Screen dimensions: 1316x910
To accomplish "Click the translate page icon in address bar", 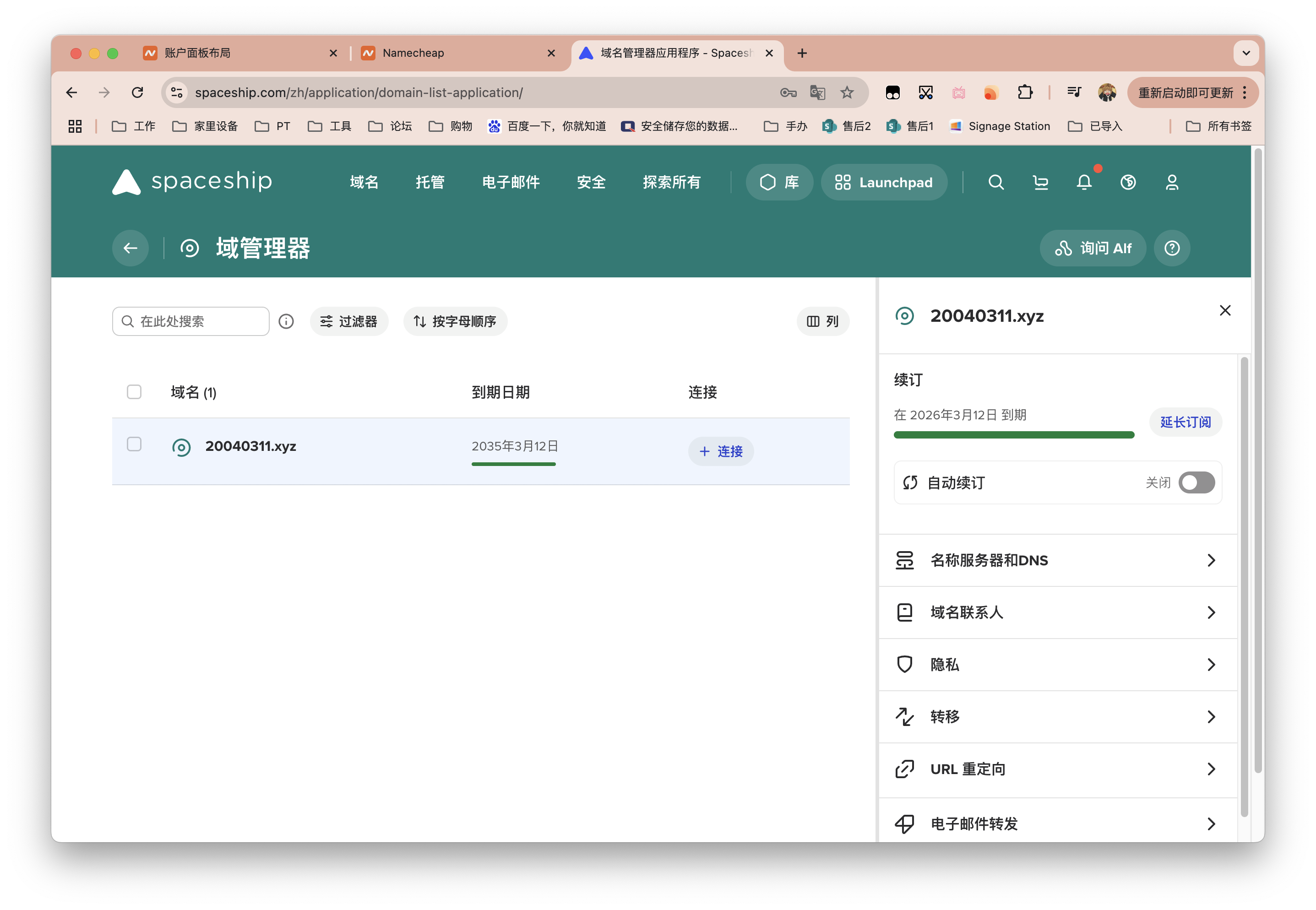I will (x=817, y=92).
